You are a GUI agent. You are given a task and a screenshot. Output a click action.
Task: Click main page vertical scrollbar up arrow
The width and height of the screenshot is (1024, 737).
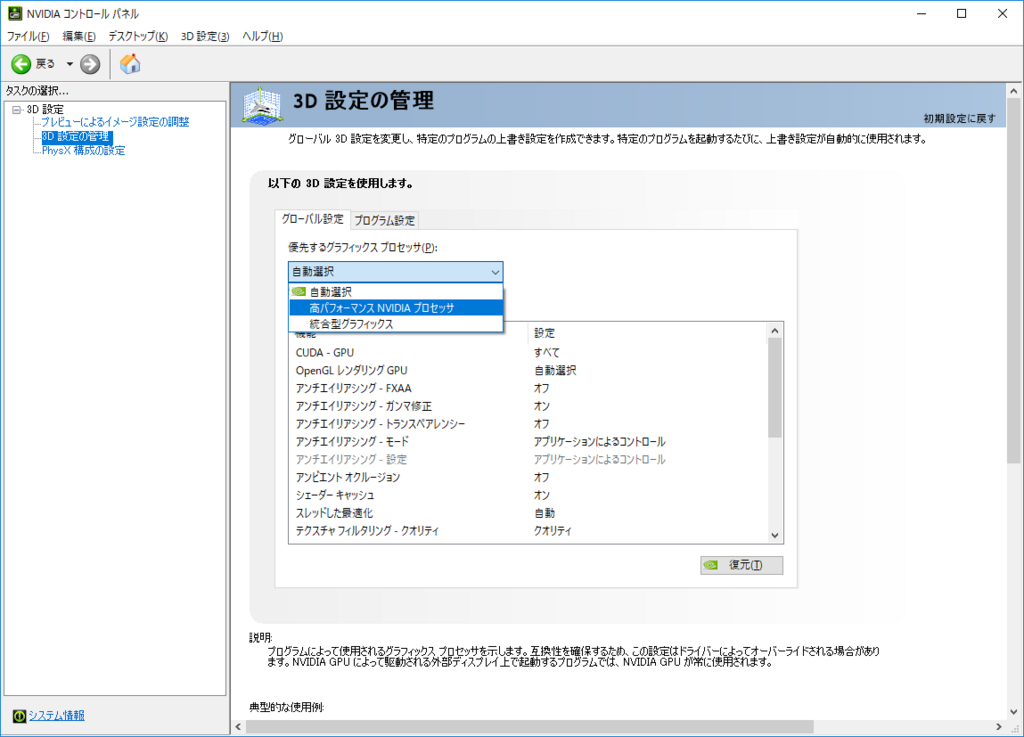1014,91
